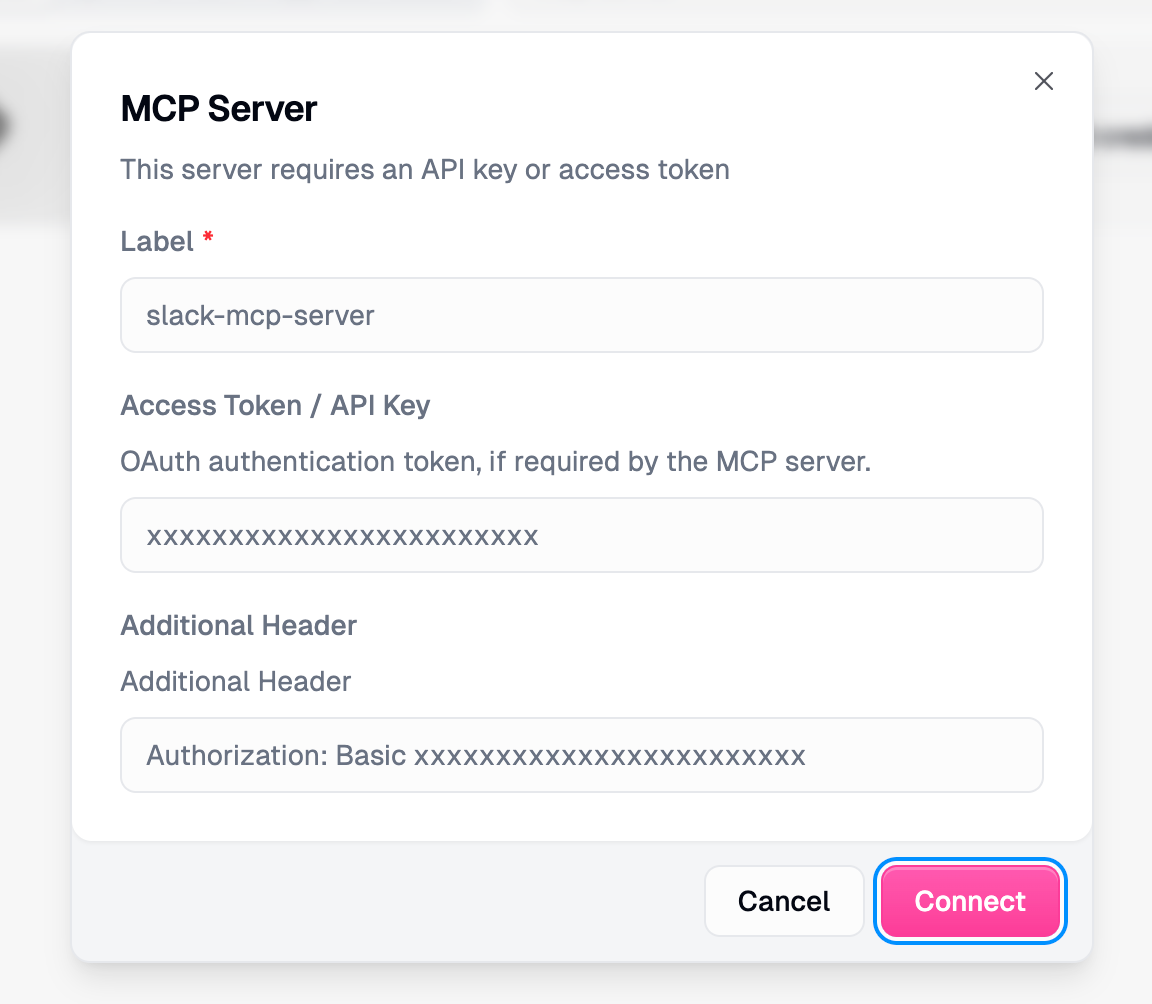Select the Authorization Basic header field

(582, 755)
